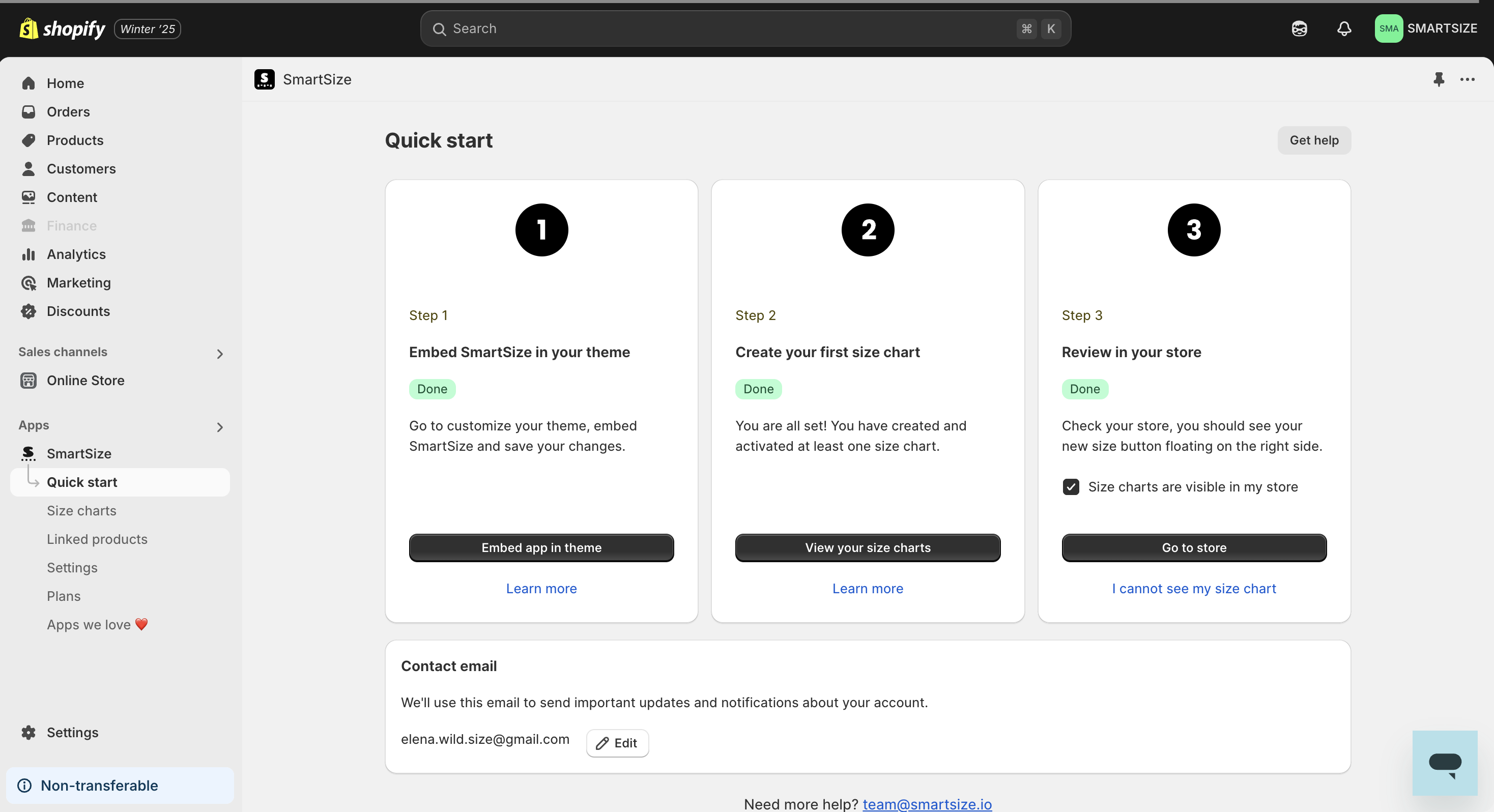This screenshot has height=812, width=1494.
Task: Expand the Apps section chevron
Action: tap(219, 427)
